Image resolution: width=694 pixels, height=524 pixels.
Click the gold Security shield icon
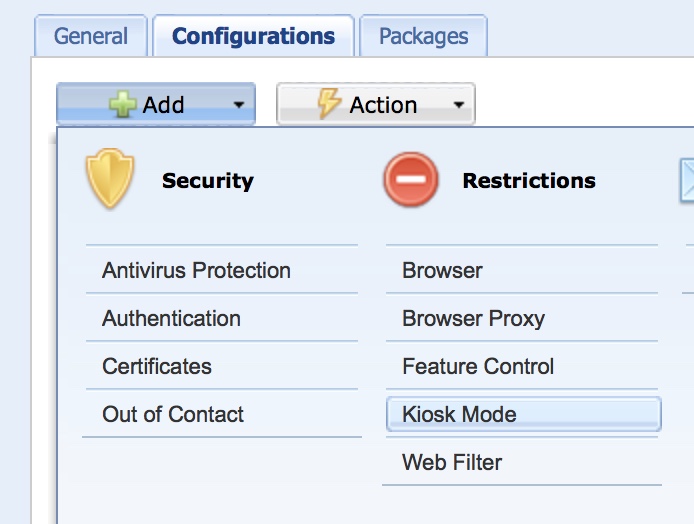click(110, 181)
